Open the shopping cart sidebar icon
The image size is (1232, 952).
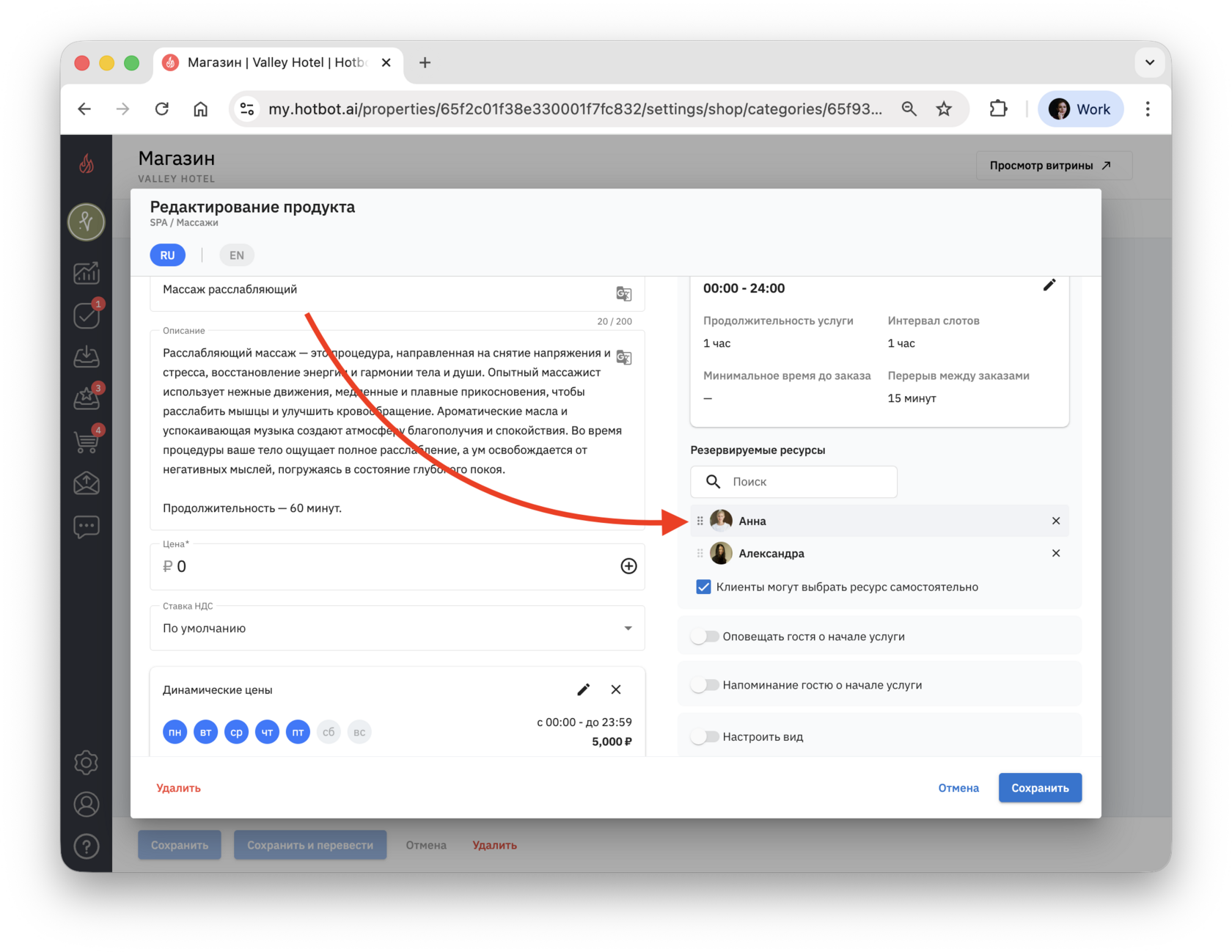tap(87, 441)
